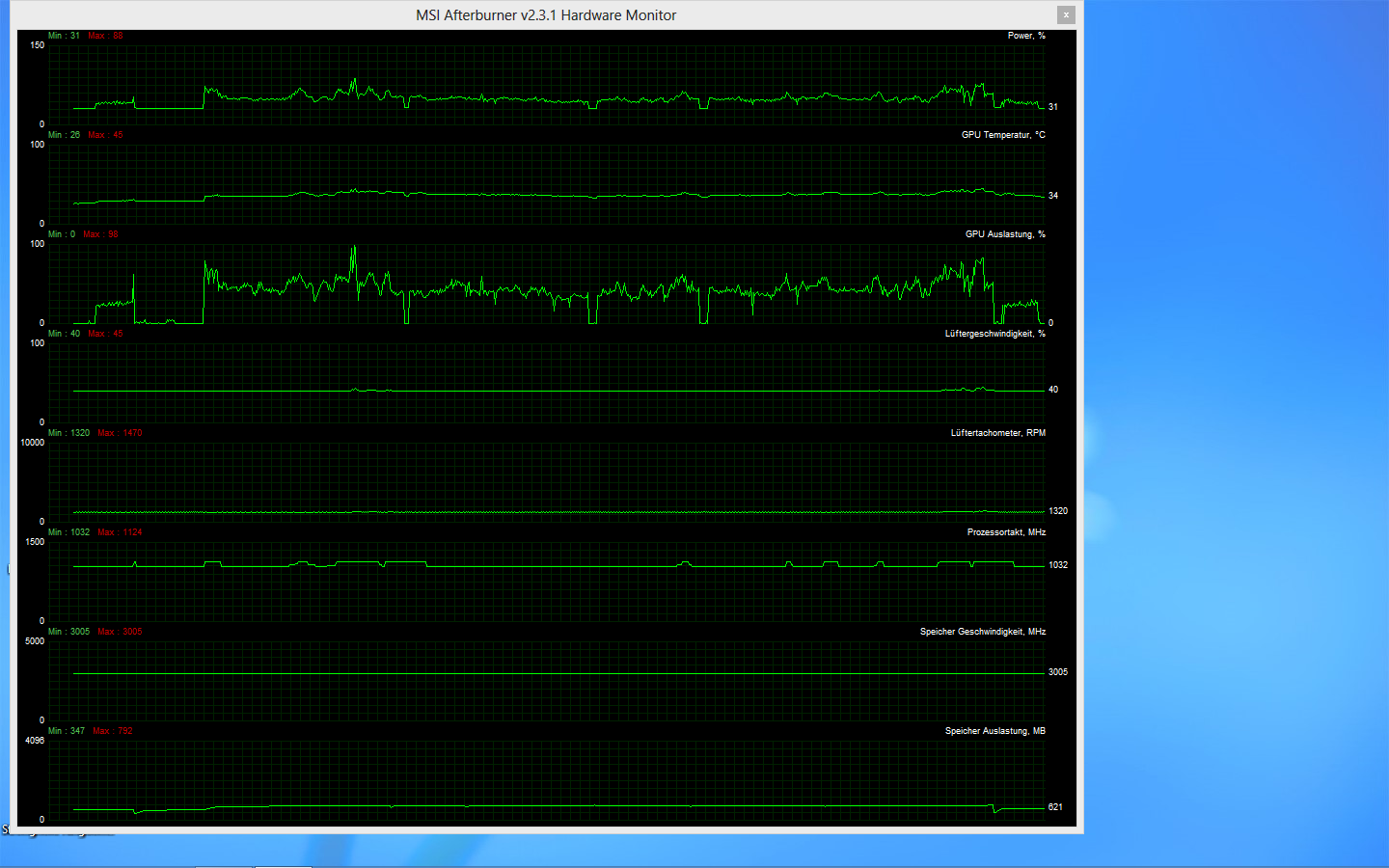This screenshot has height=868, width=1389.
Task: Click 'Max : 3005' above Speicher Geschwindigkeit graph
Action: 120,632
